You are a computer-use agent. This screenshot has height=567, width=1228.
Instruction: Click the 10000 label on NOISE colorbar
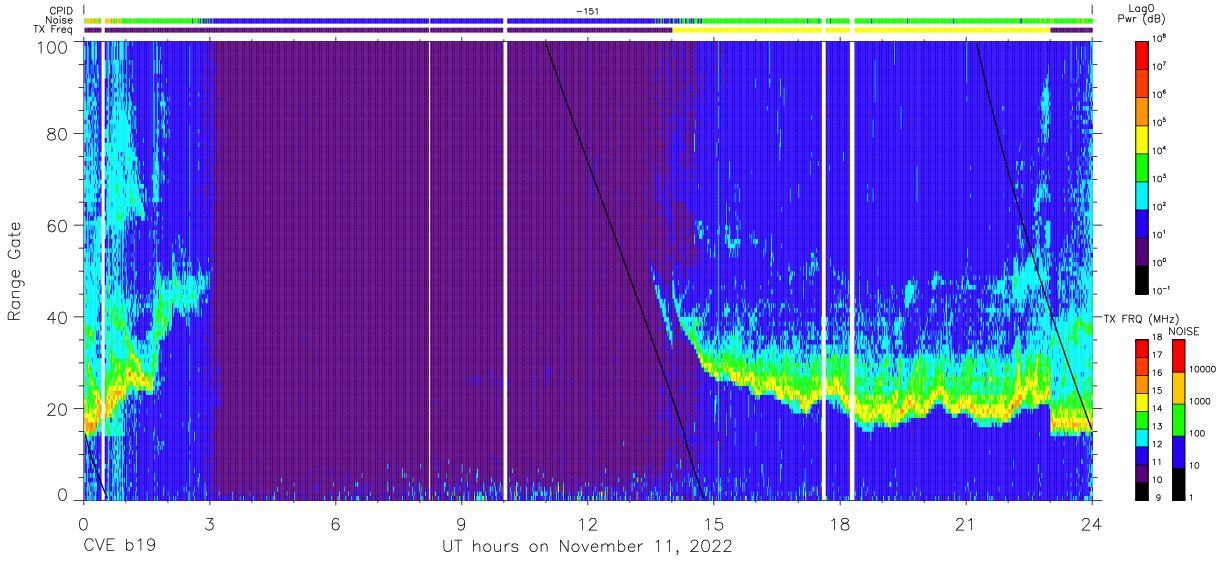(1203, 369)
